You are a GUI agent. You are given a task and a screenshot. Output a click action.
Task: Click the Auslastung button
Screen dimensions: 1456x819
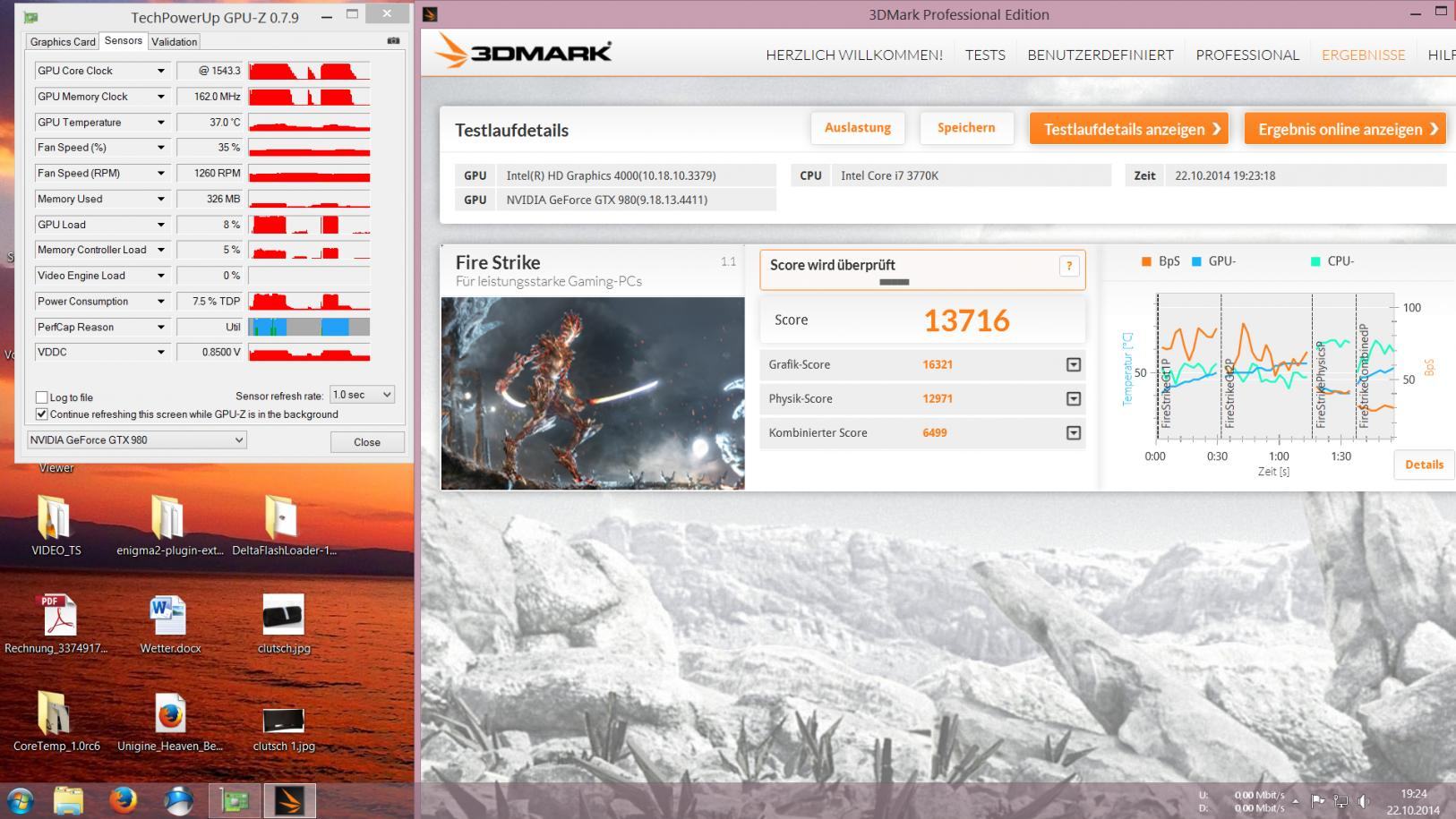(858, 128)
